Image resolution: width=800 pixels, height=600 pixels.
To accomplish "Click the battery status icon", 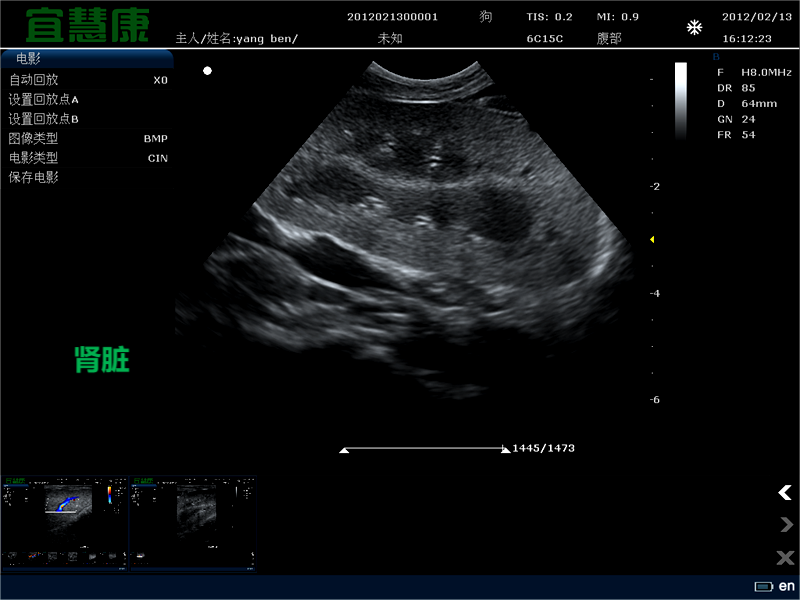I will (764, 586).
